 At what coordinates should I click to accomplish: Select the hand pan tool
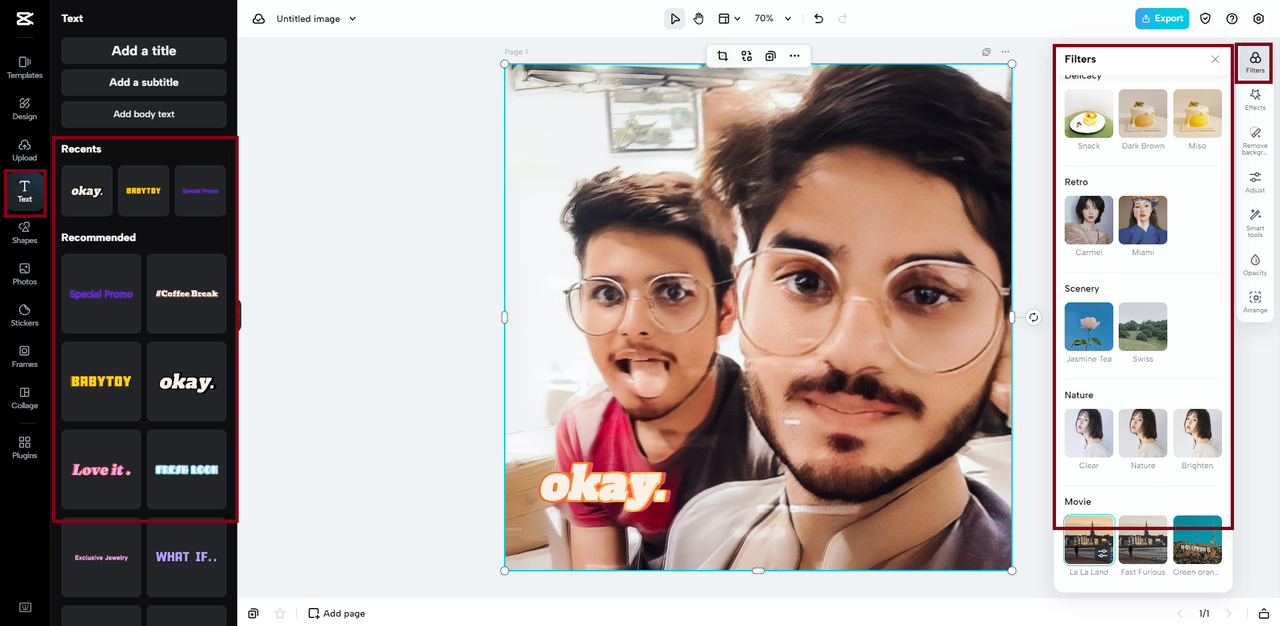pos(699,18)
